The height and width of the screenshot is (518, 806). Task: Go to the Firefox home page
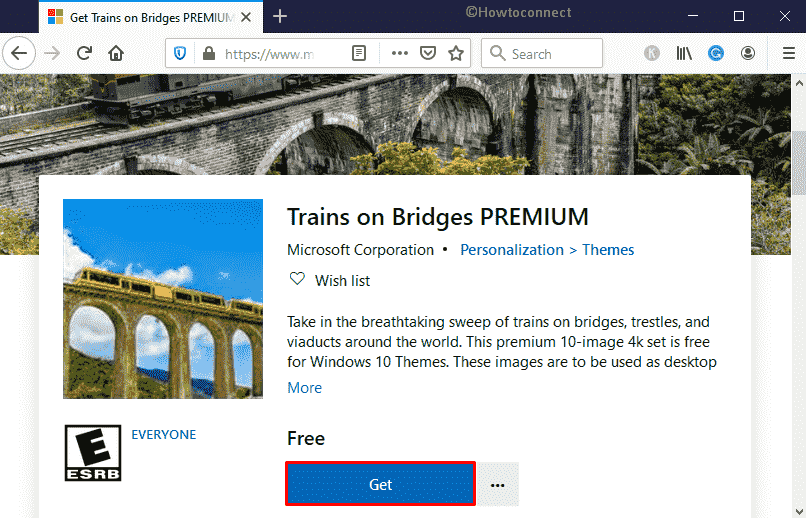(x=117, y=54)
